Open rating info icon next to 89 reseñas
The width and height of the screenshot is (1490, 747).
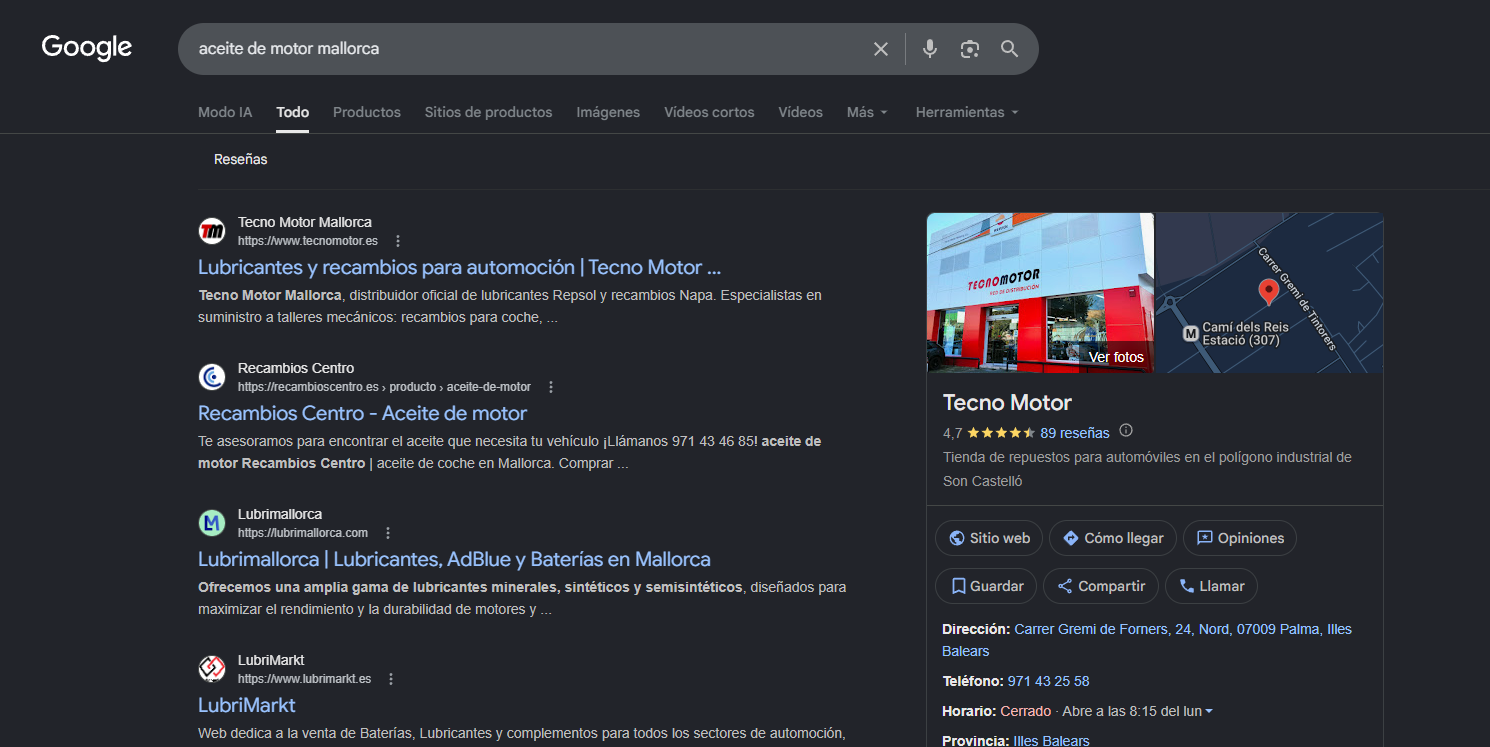click(1126, 431)
